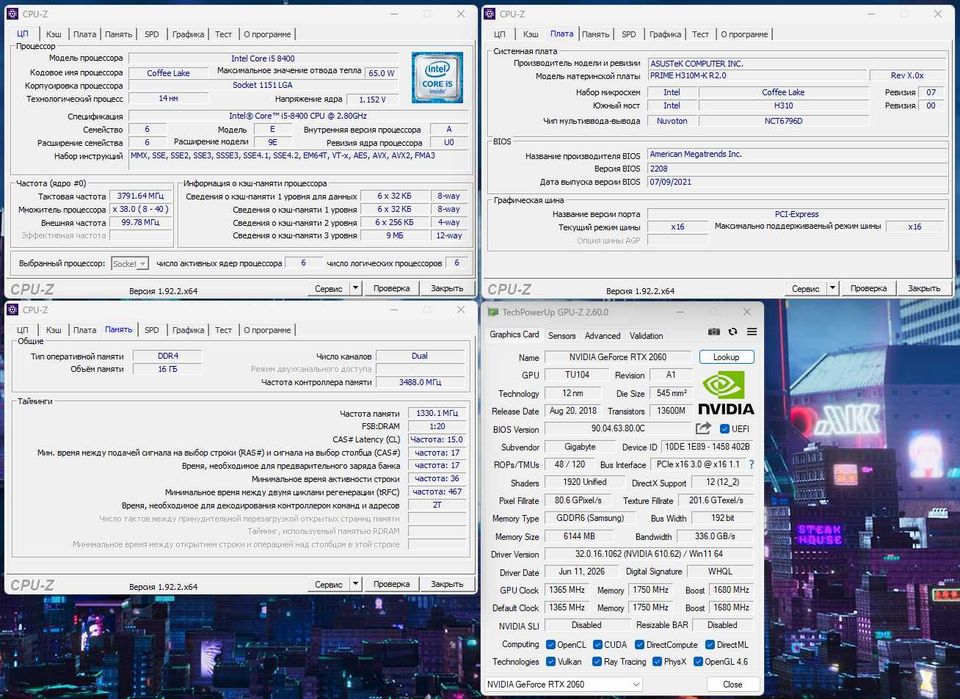Open the SPD tab in the mainboard window
Viewport: 960px width, 699px height.
629,34
